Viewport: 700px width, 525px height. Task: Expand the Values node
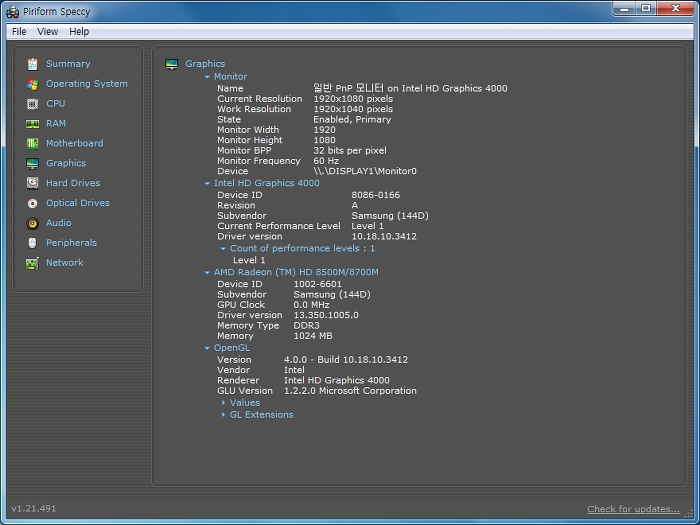point(223,403)
